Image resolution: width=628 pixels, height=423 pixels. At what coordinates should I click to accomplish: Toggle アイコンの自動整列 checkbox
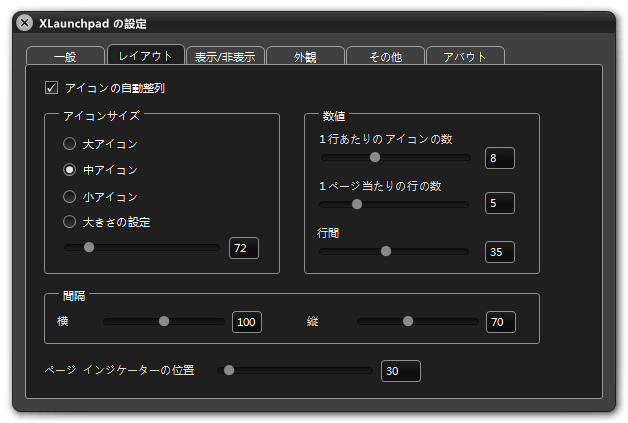[51, 88]
